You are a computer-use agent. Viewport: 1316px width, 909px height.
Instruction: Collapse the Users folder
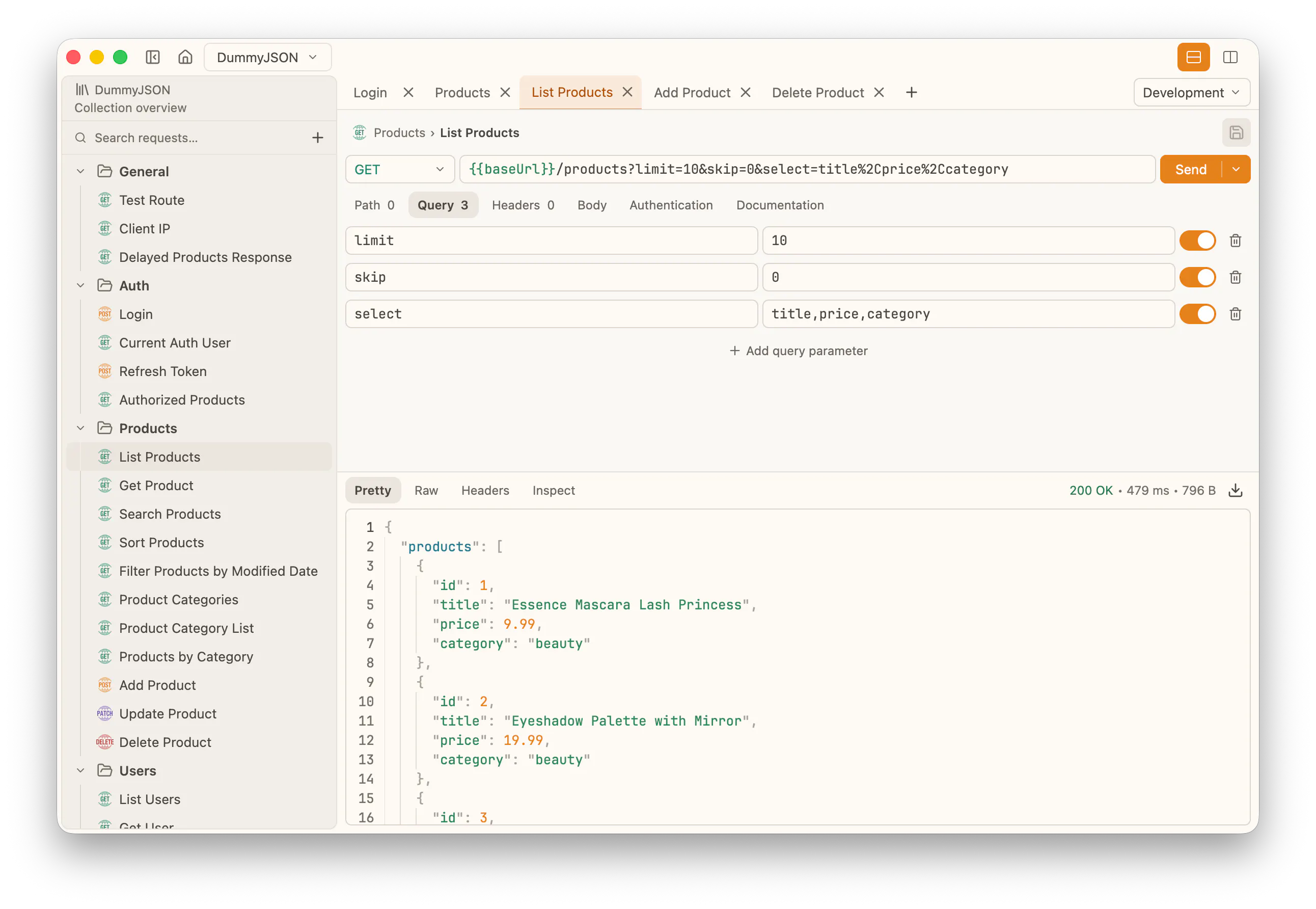coord(81,770)
